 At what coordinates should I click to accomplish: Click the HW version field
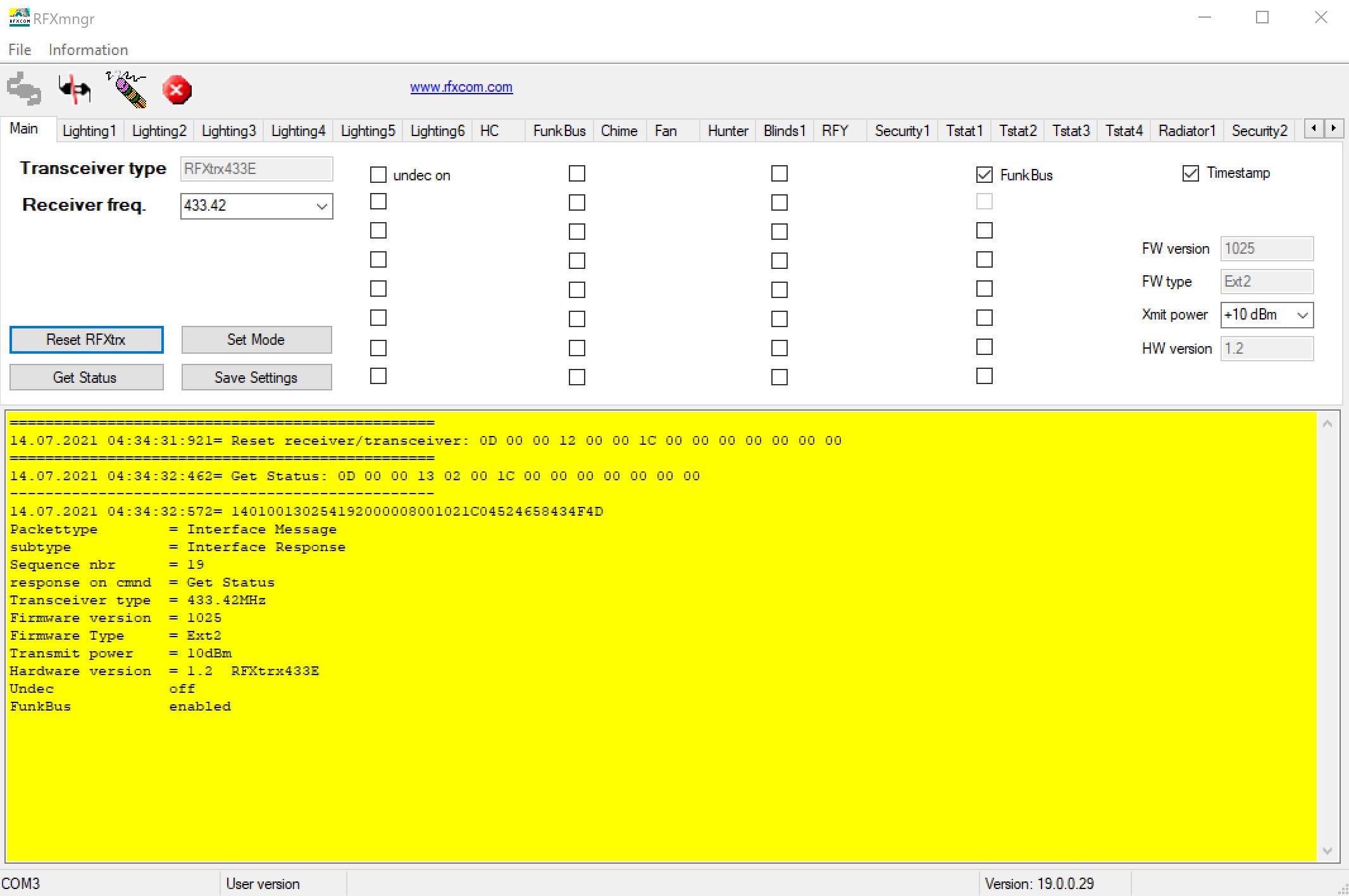(x=1267, y=349)
